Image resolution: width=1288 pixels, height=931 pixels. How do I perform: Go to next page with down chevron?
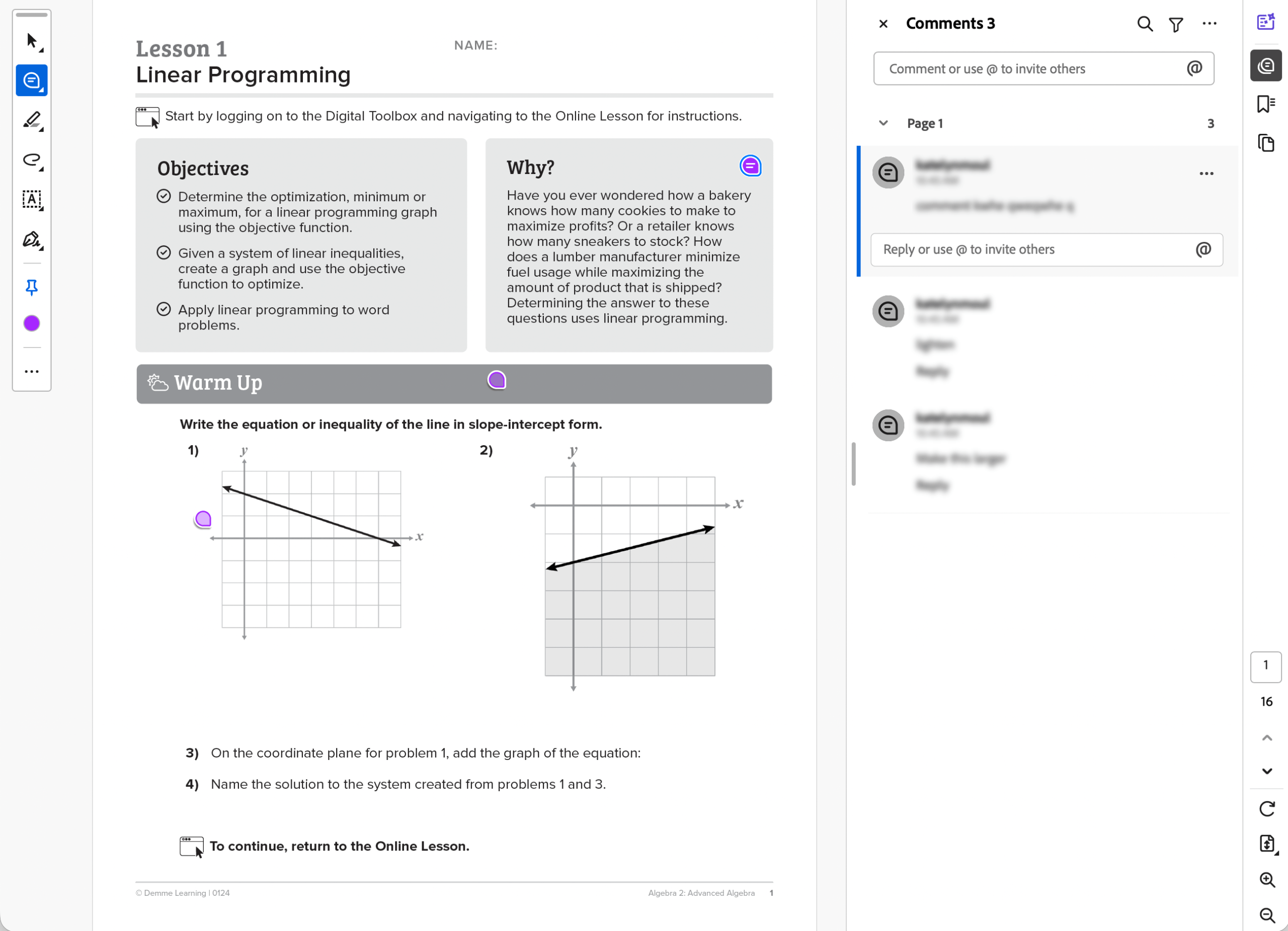(1267, 771)
